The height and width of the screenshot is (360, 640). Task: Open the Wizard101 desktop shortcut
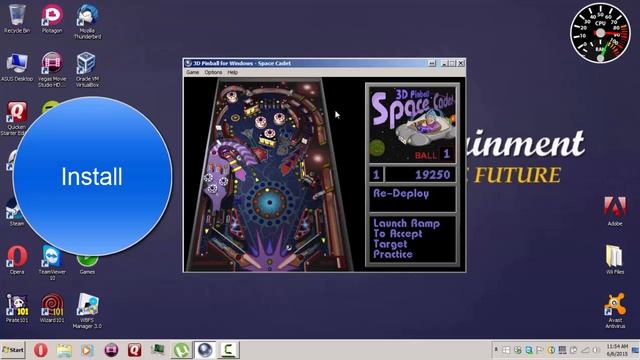pyautogui.click(x=52, y=309)
